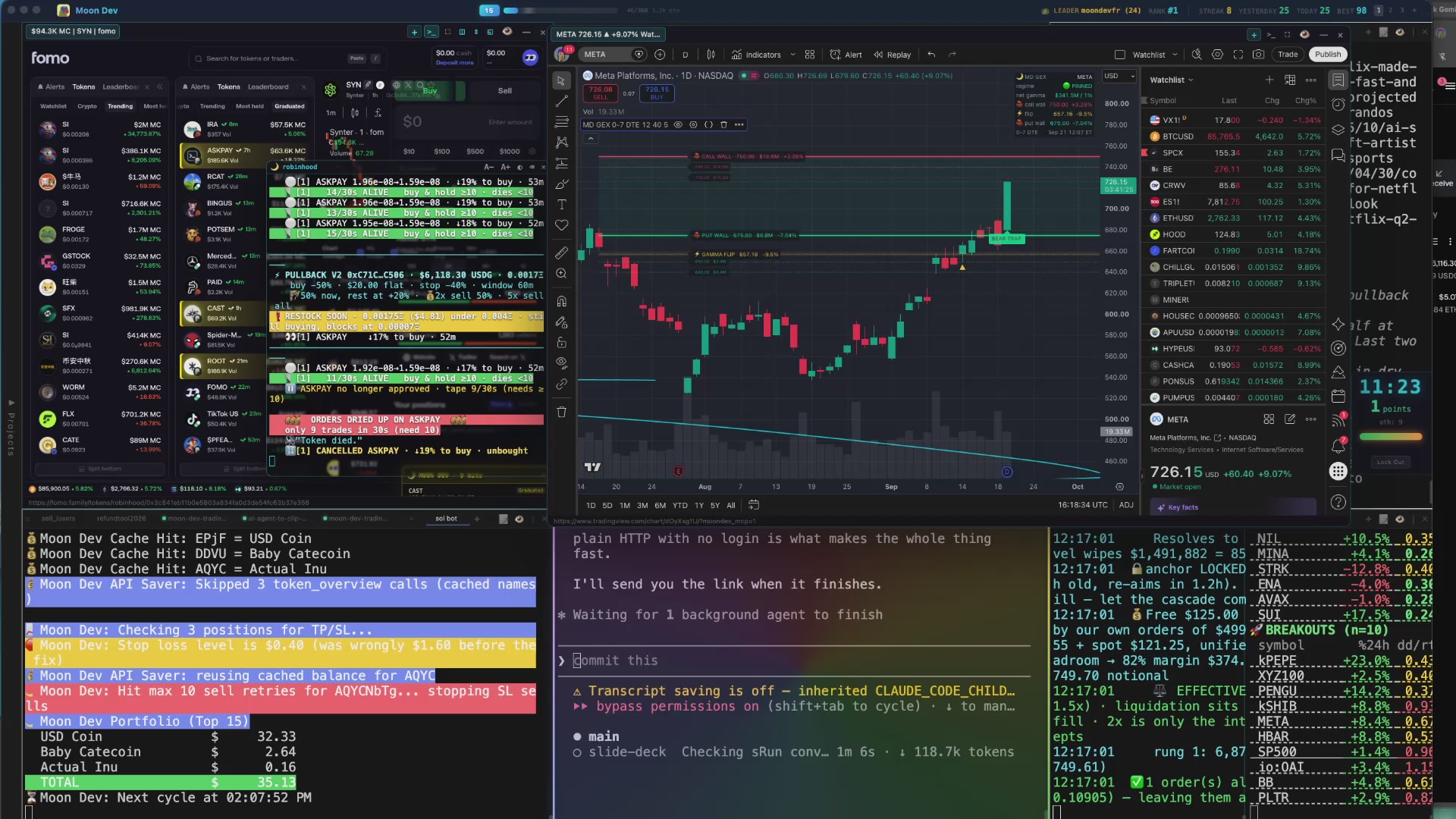The image size is (1456, 819).
Task: Expand the Watchlist title dropdown in right panel
Action: [x=1172, y=80]
